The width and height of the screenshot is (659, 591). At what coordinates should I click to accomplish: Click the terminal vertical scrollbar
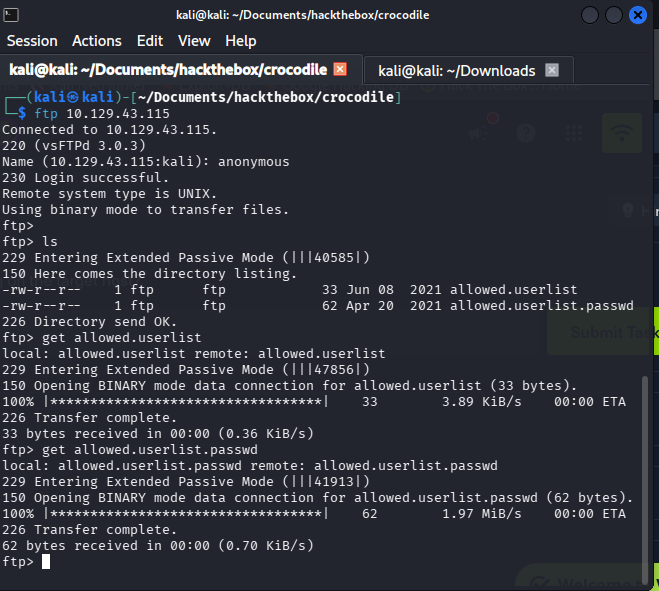tap(646, 479)
